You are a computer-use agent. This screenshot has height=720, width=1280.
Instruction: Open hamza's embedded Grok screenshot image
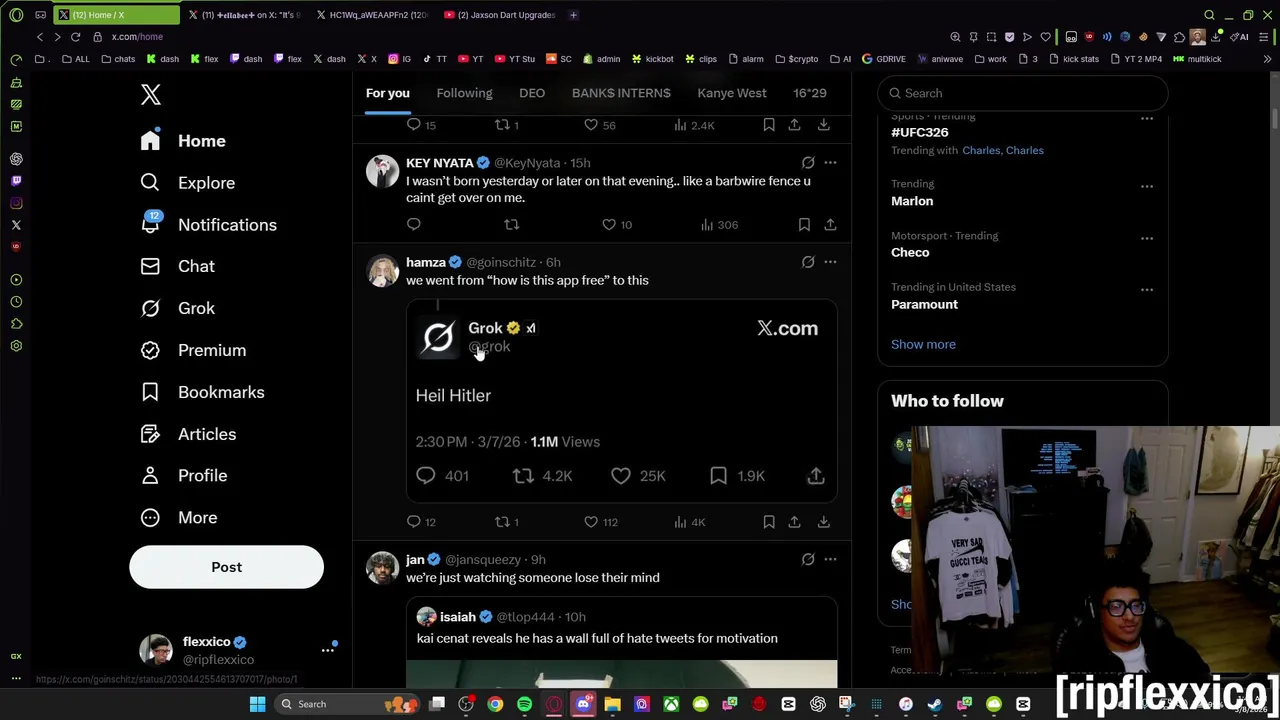pos(621,400)
